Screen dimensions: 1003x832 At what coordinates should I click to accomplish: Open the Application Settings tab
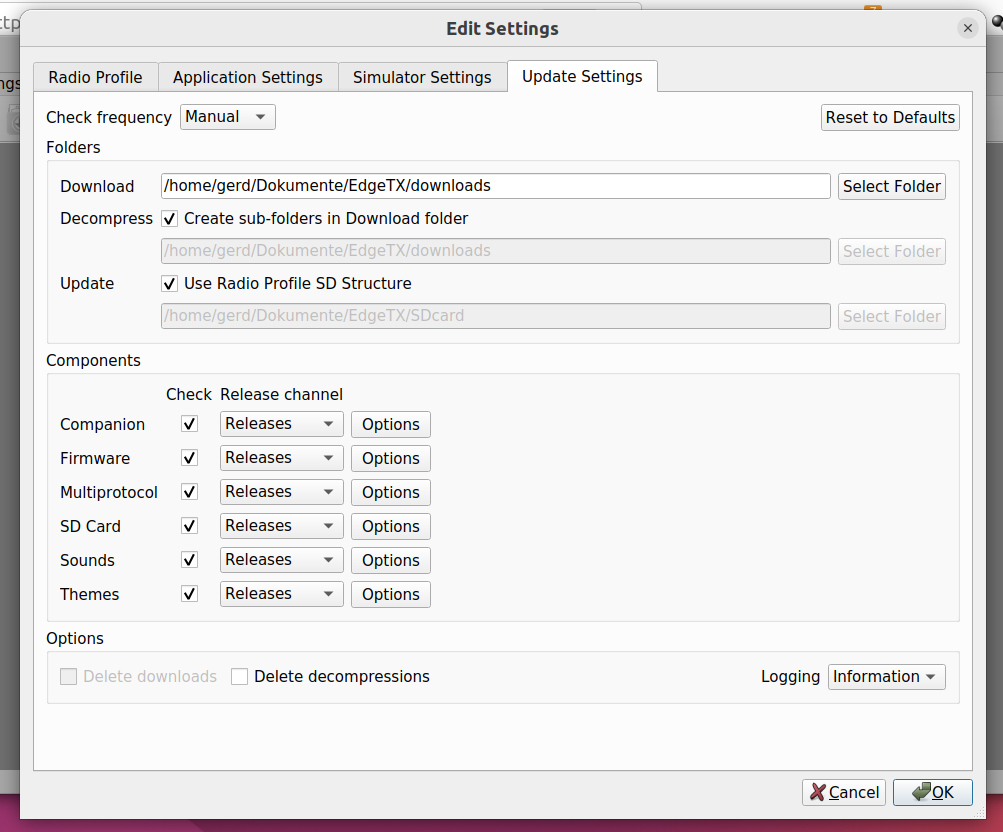[x=247, y=77]
